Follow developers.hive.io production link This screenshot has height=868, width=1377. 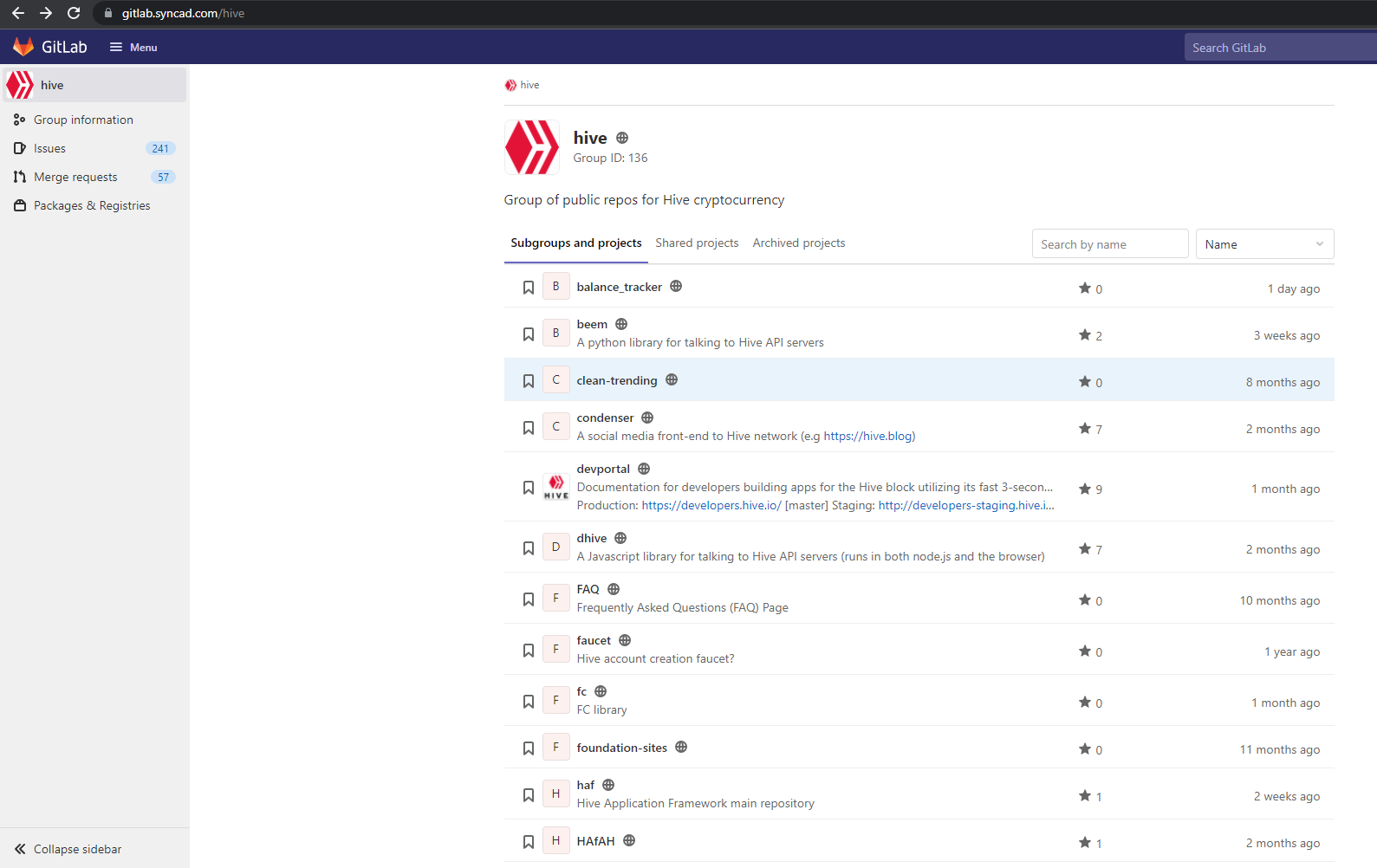(x=711, y=505)
